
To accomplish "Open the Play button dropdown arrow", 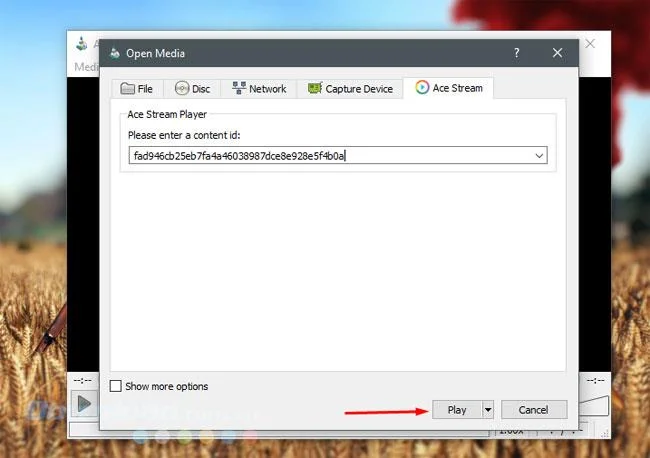I will [x=488, y=410].
